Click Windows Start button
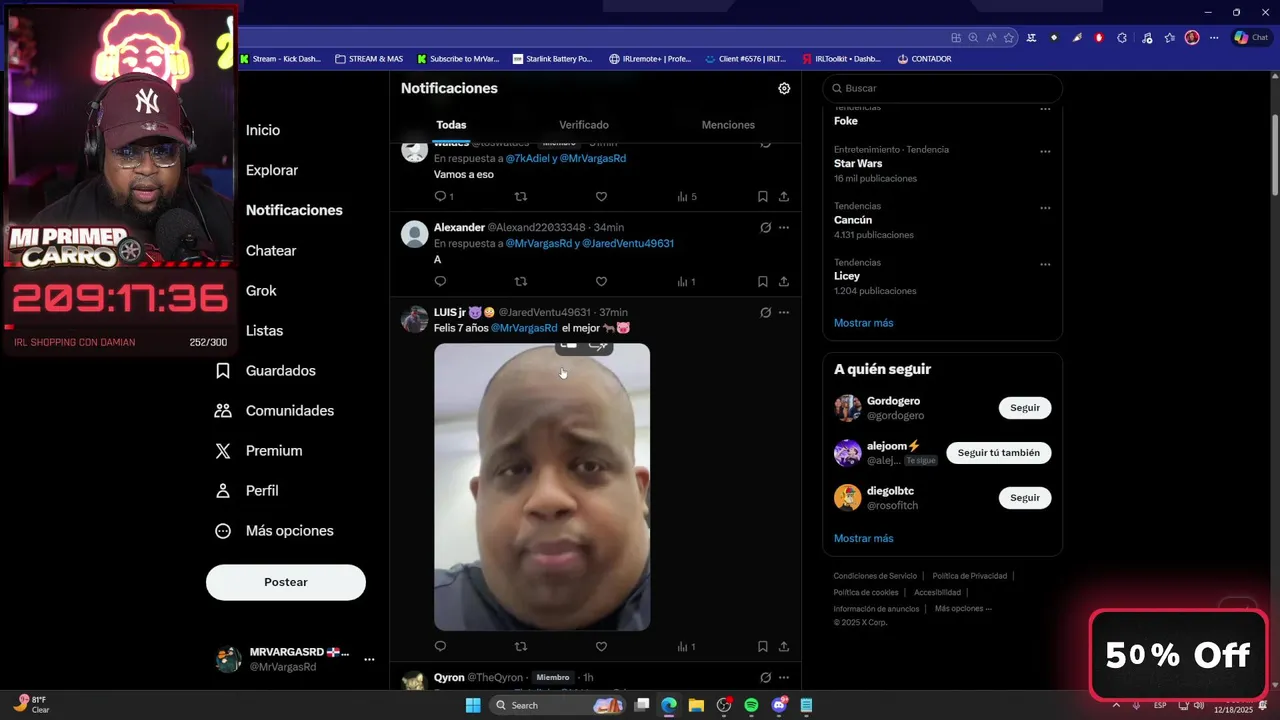Image resolution: width=1280 pixels, height=720 pixels. [473, 705]
